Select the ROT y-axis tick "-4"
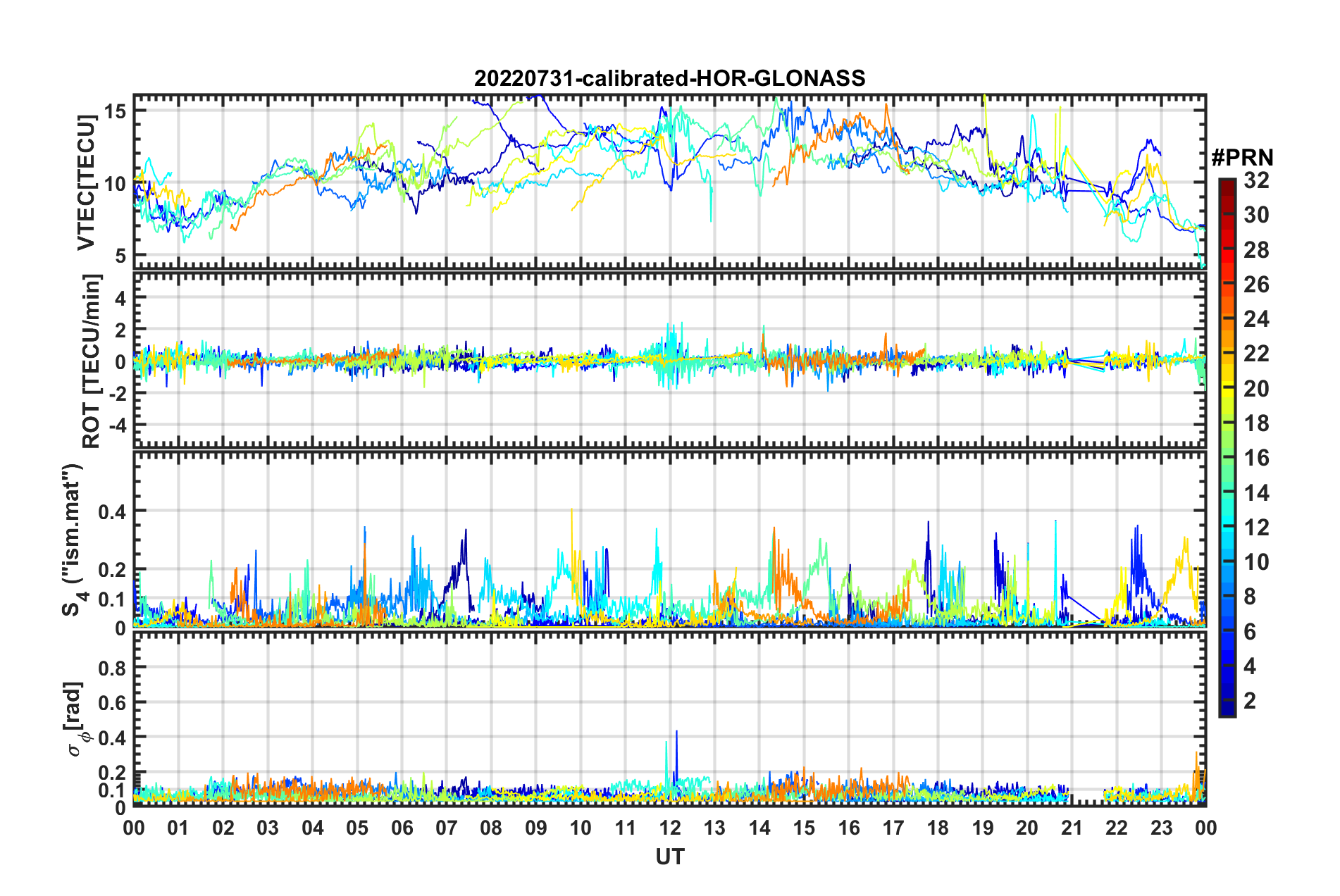Screen dimensions: 1340x896 [117, 426]
